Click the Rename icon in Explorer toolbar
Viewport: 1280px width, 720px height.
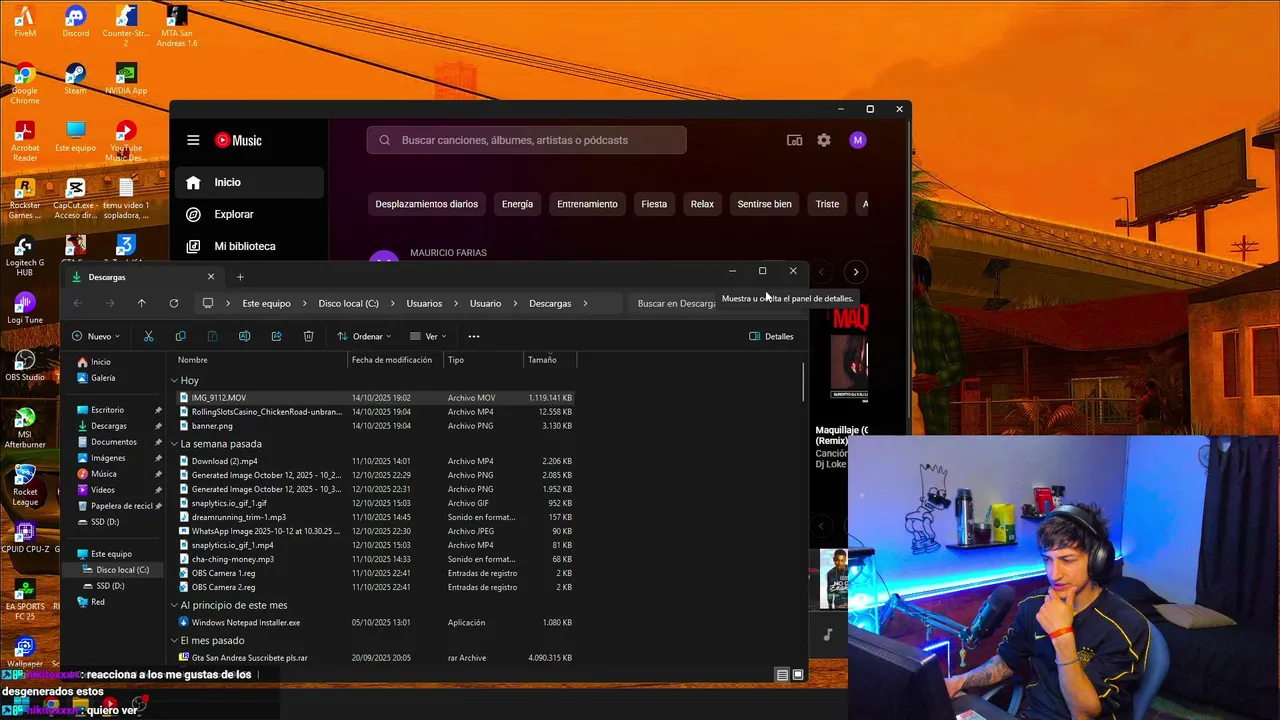(244, 336)
